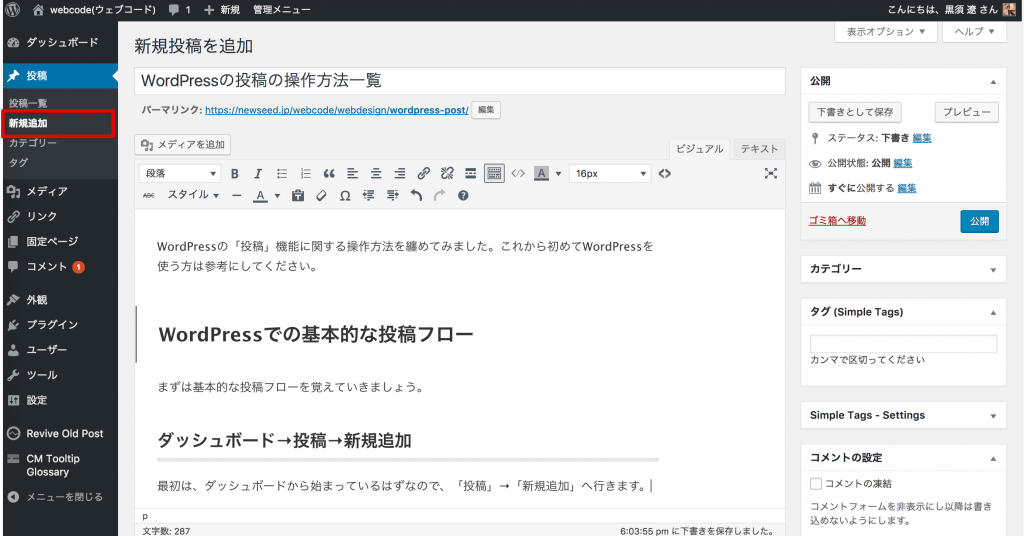Decrease indent of paragraph
The width and height of the screenshot is (1024, 536).
(368, 195)
